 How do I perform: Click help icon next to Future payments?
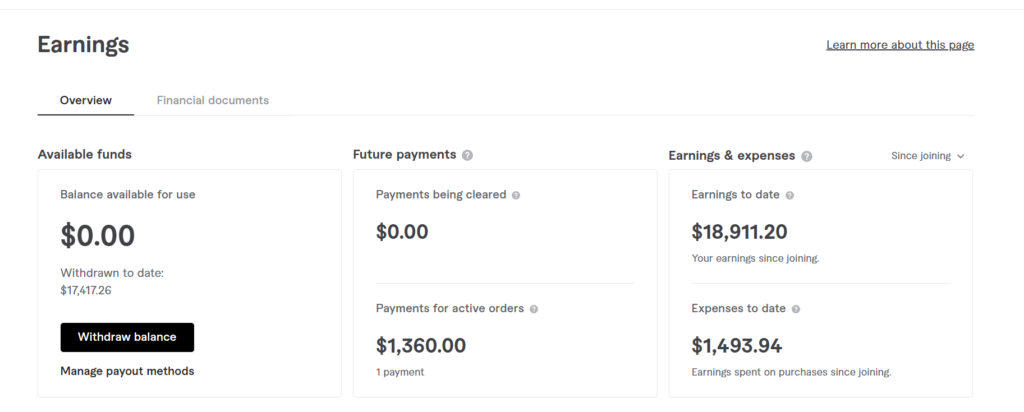click(468, 155)
